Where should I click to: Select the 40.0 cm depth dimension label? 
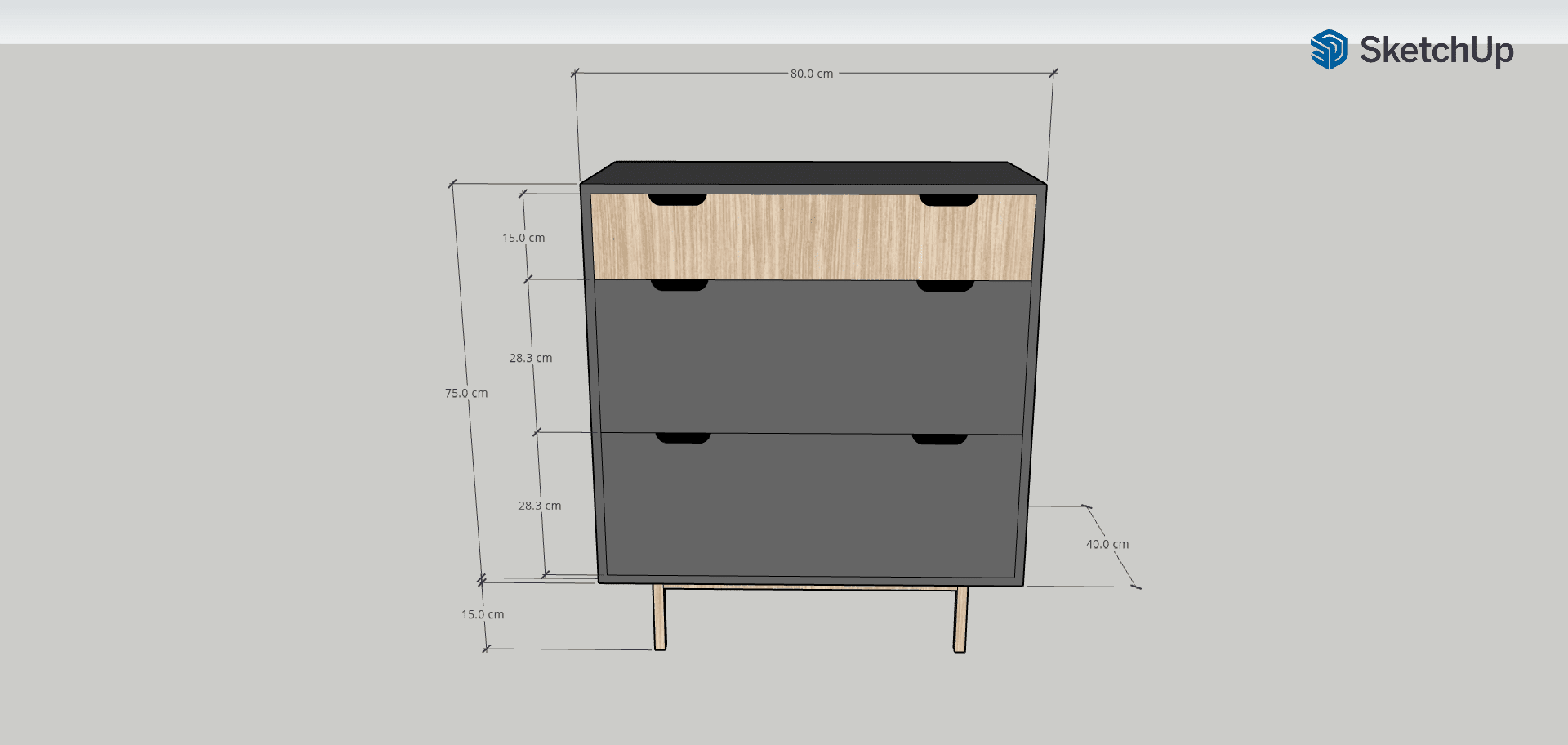[x=1107, y=544]
